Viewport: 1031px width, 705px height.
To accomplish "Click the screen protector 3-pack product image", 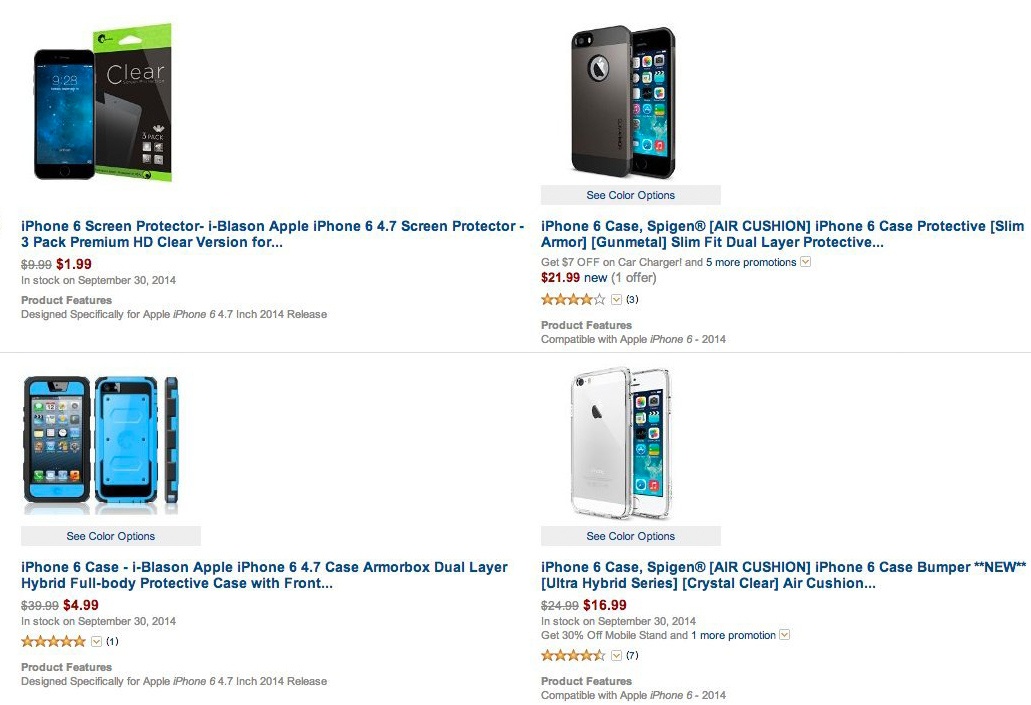I will point(100,100).
